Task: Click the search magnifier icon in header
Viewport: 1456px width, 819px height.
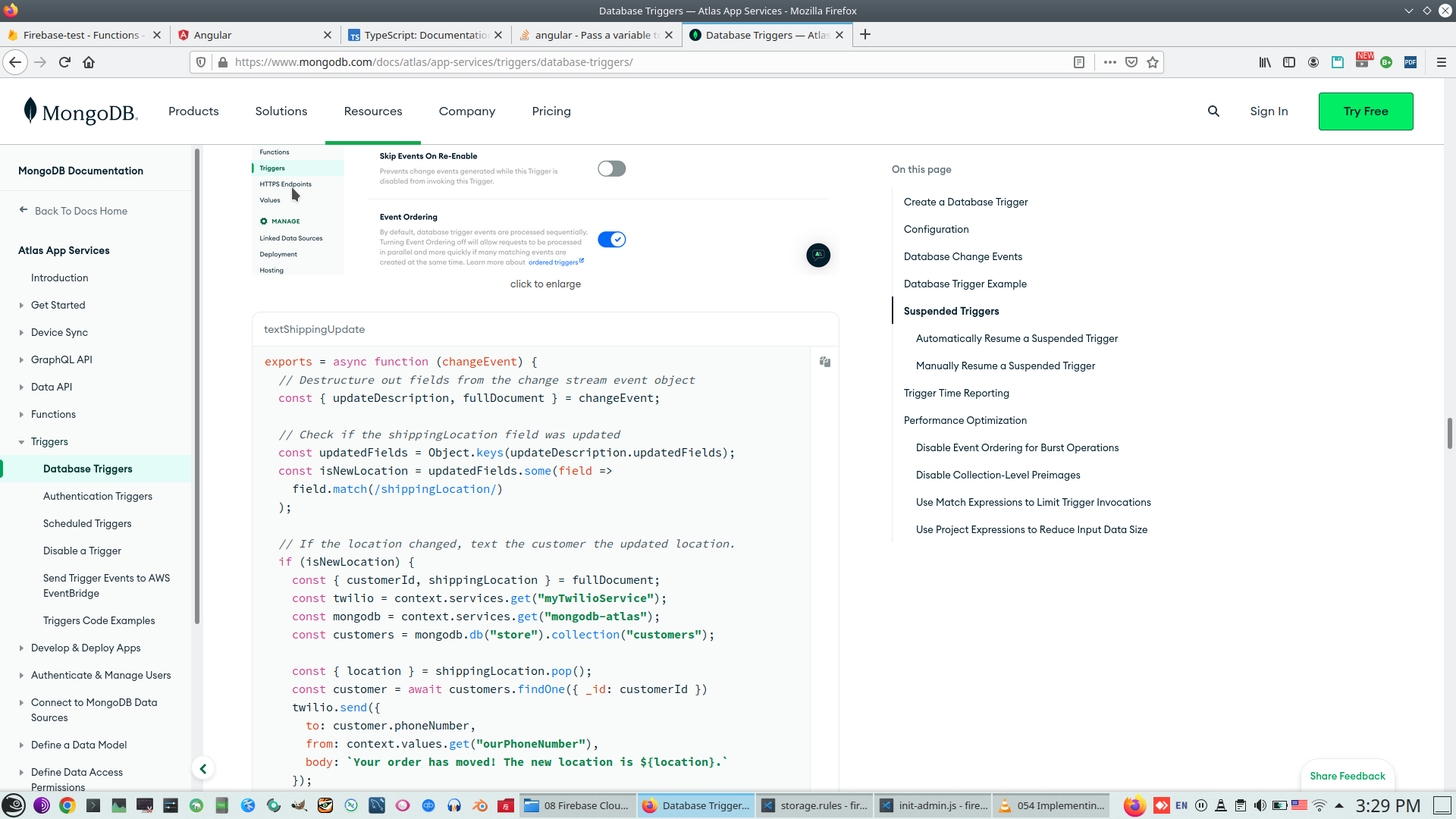Action: 1213,111
